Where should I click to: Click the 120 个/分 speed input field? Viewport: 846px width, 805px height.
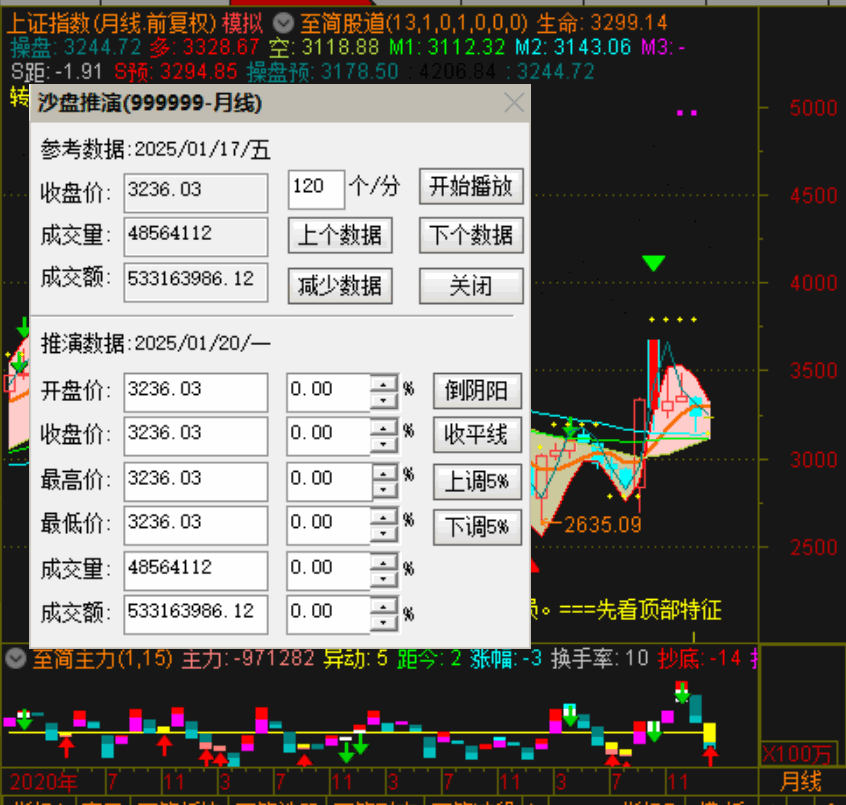(x=315, y=188)
